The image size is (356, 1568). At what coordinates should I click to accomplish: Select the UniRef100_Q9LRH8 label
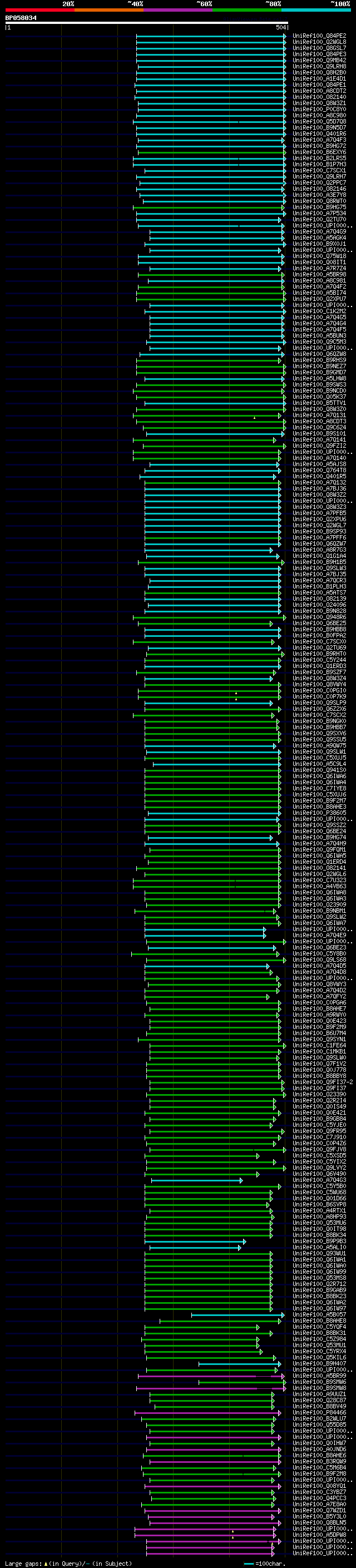point(319,66)
